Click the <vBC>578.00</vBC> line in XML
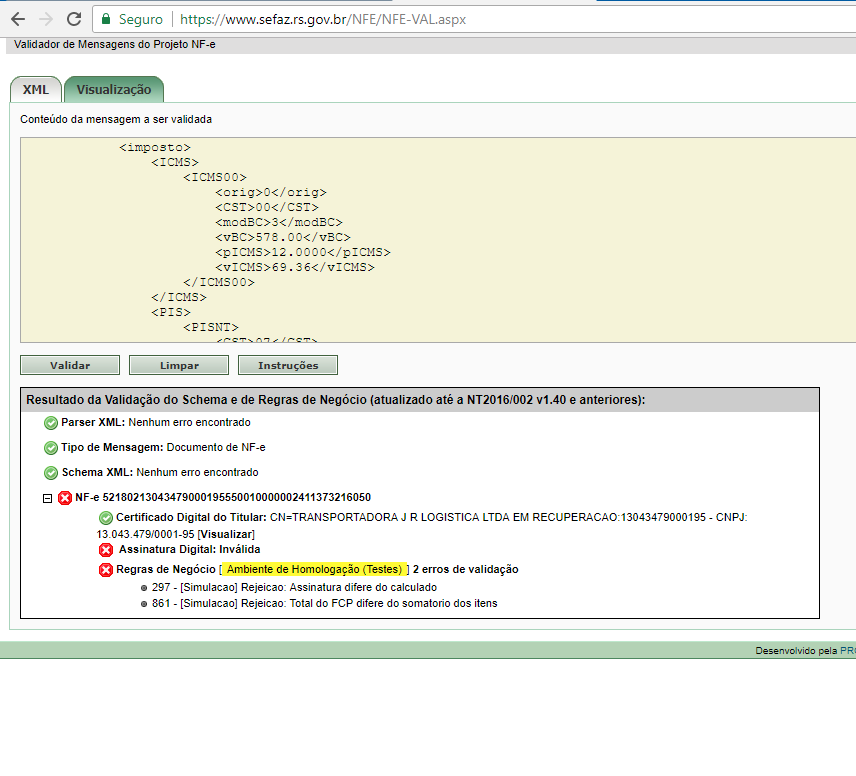The image size is (856, 776). click(x=283, y=237)
